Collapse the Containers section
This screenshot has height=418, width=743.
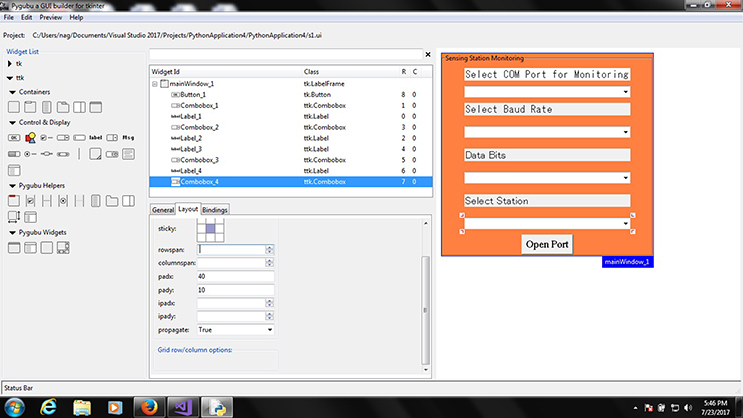click(13, 92)
